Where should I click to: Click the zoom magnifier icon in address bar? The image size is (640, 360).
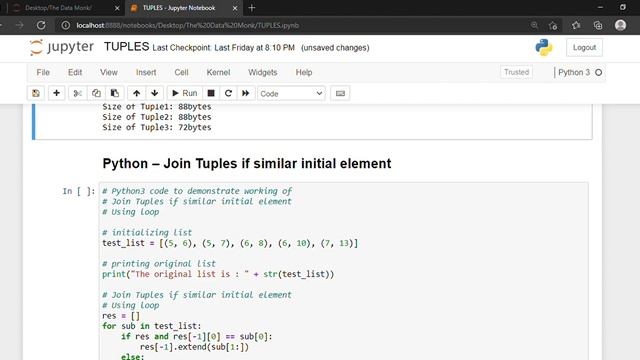pos(534,25)
